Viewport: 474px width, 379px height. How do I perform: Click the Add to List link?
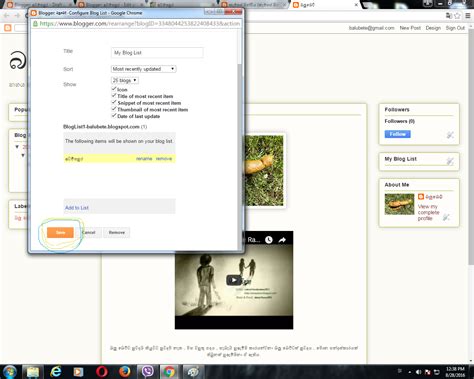(77, 208)
